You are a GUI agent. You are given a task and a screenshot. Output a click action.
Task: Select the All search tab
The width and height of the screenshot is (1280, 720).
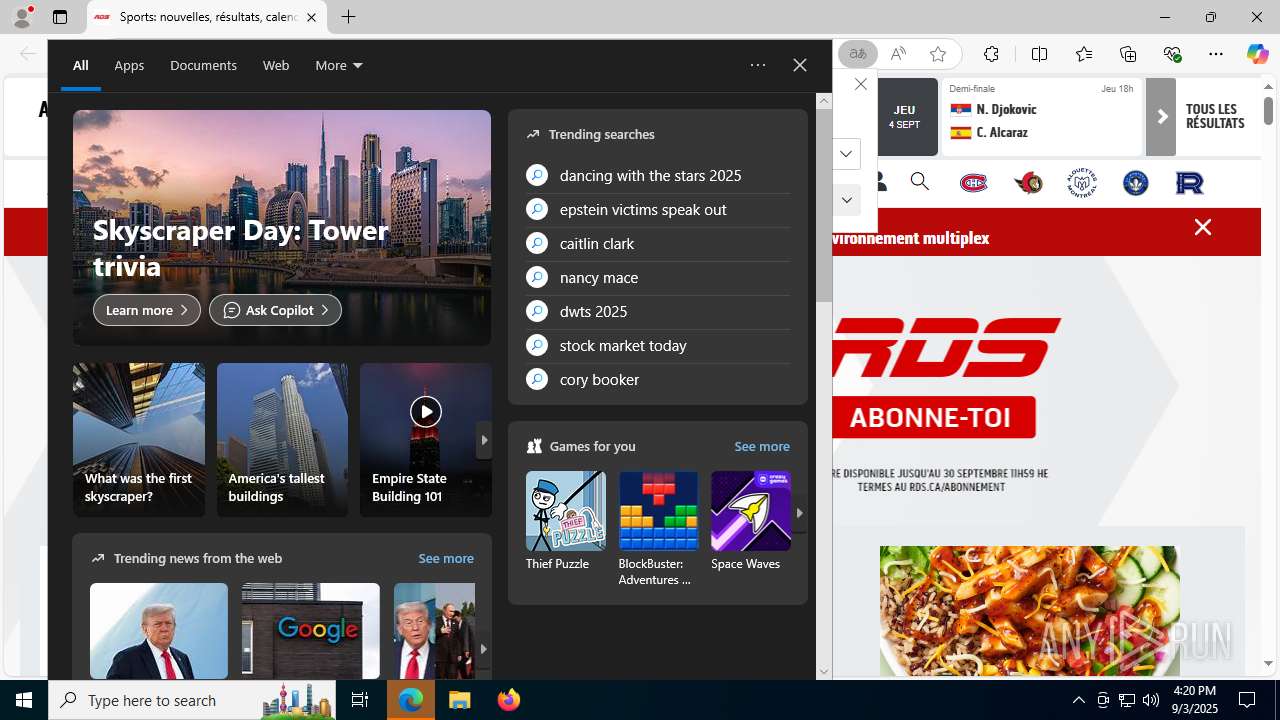pos(80,65)
